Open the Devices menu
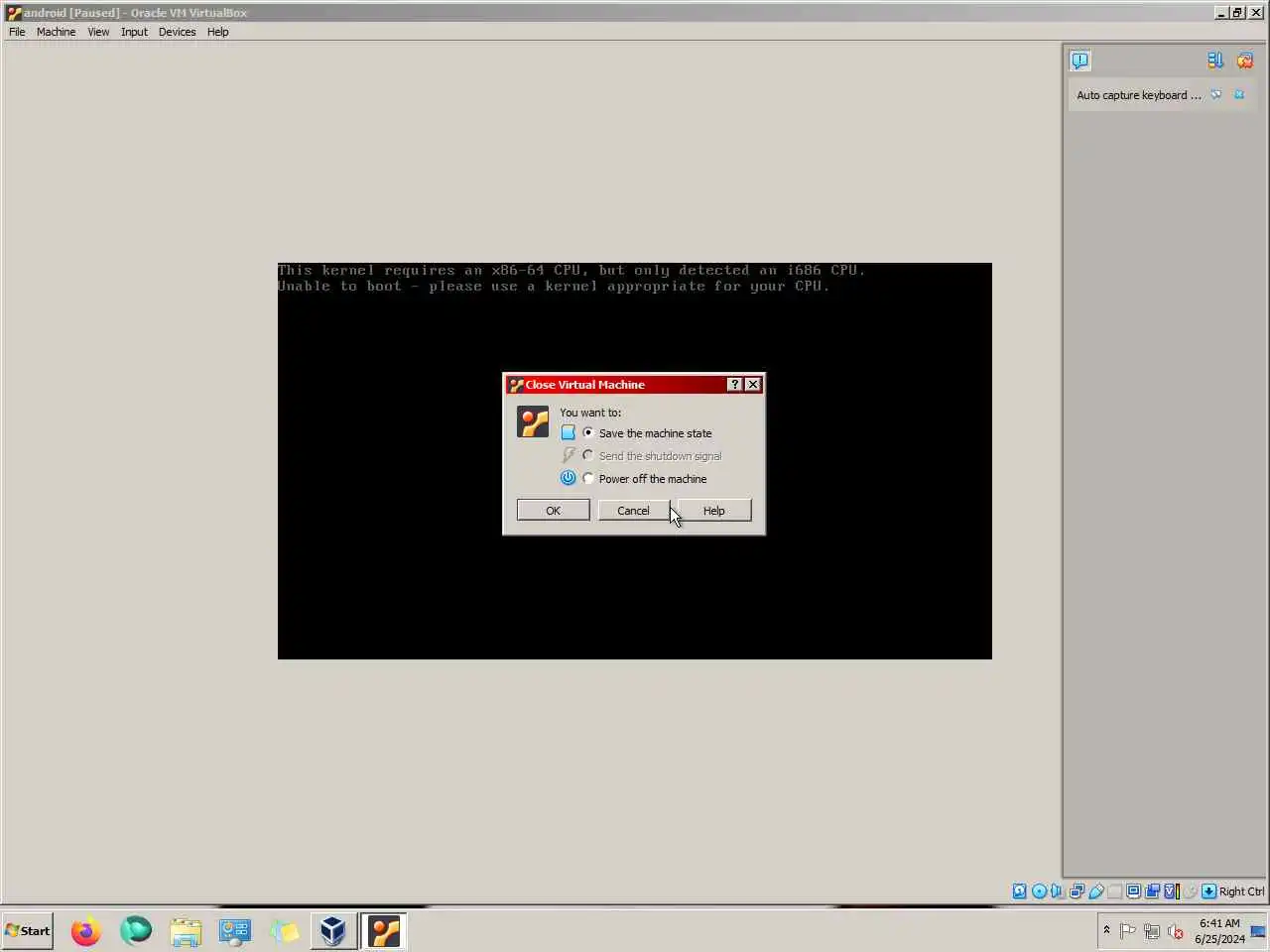Screen dimensions: 1270x952 (177, 32)
